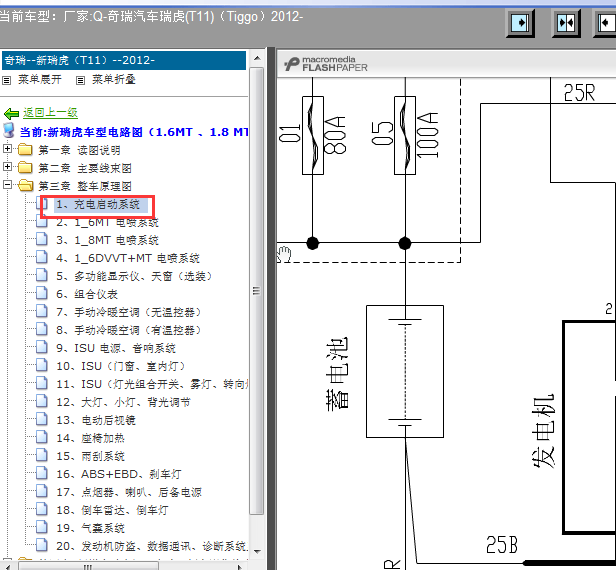The image size is (616, 570).
Task: Click the 25R wire label in diagram
Action: (x=579, y=93)
